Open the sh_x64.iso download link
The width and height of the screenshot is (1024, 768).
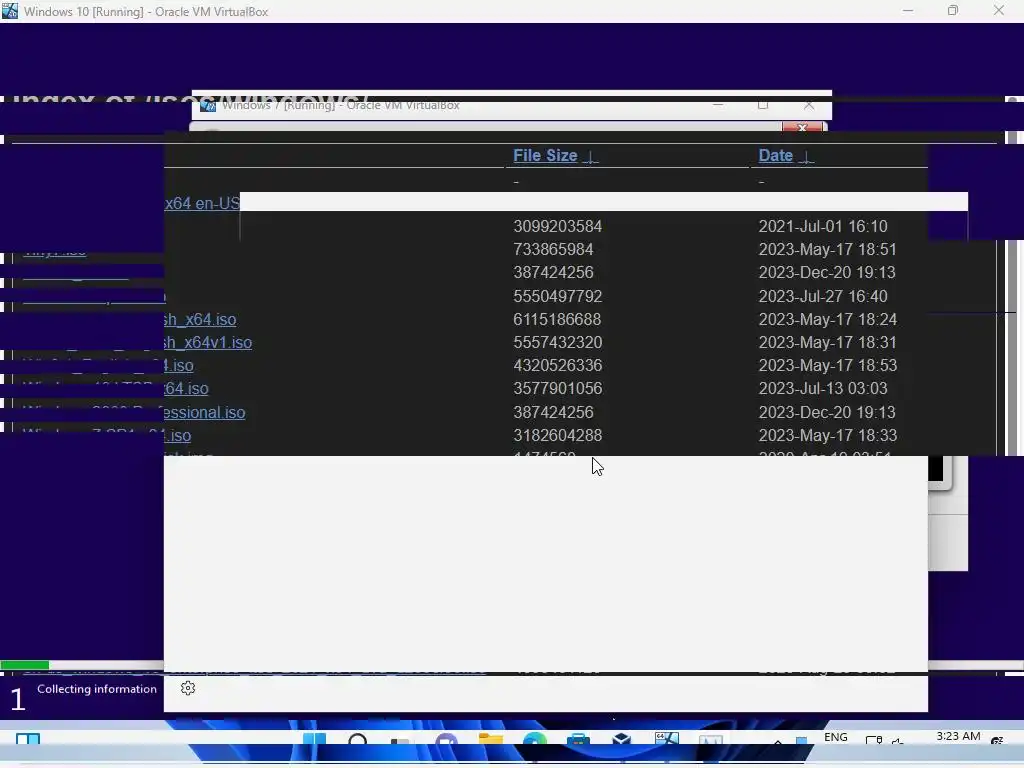click(x=200, y=319)
